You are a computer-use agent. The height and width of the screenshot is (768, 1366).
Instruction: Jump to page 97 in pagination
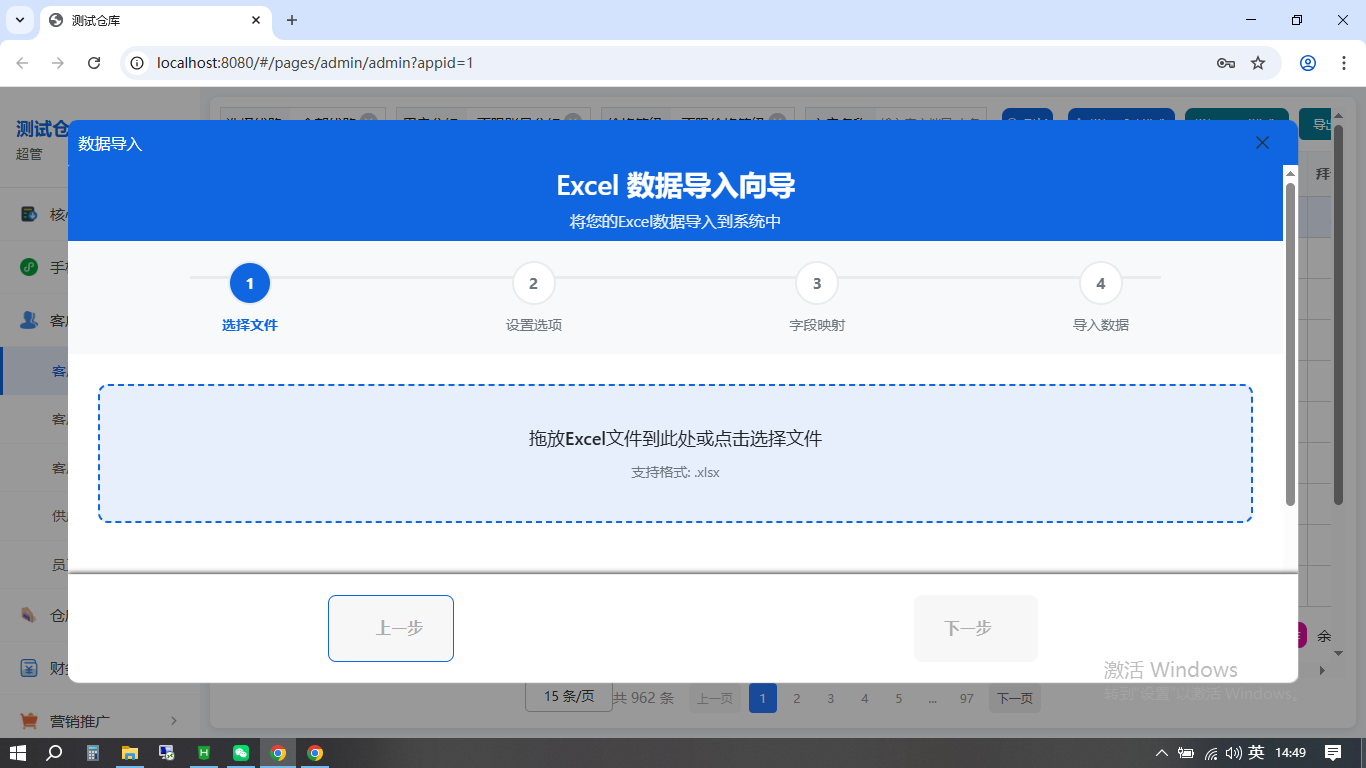[966, 698]
